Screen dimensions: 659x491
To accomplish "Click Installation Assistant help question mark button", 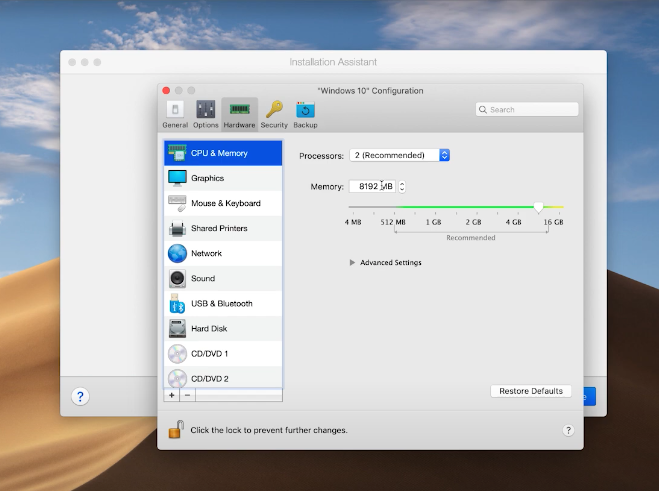I will click(80, 396).
